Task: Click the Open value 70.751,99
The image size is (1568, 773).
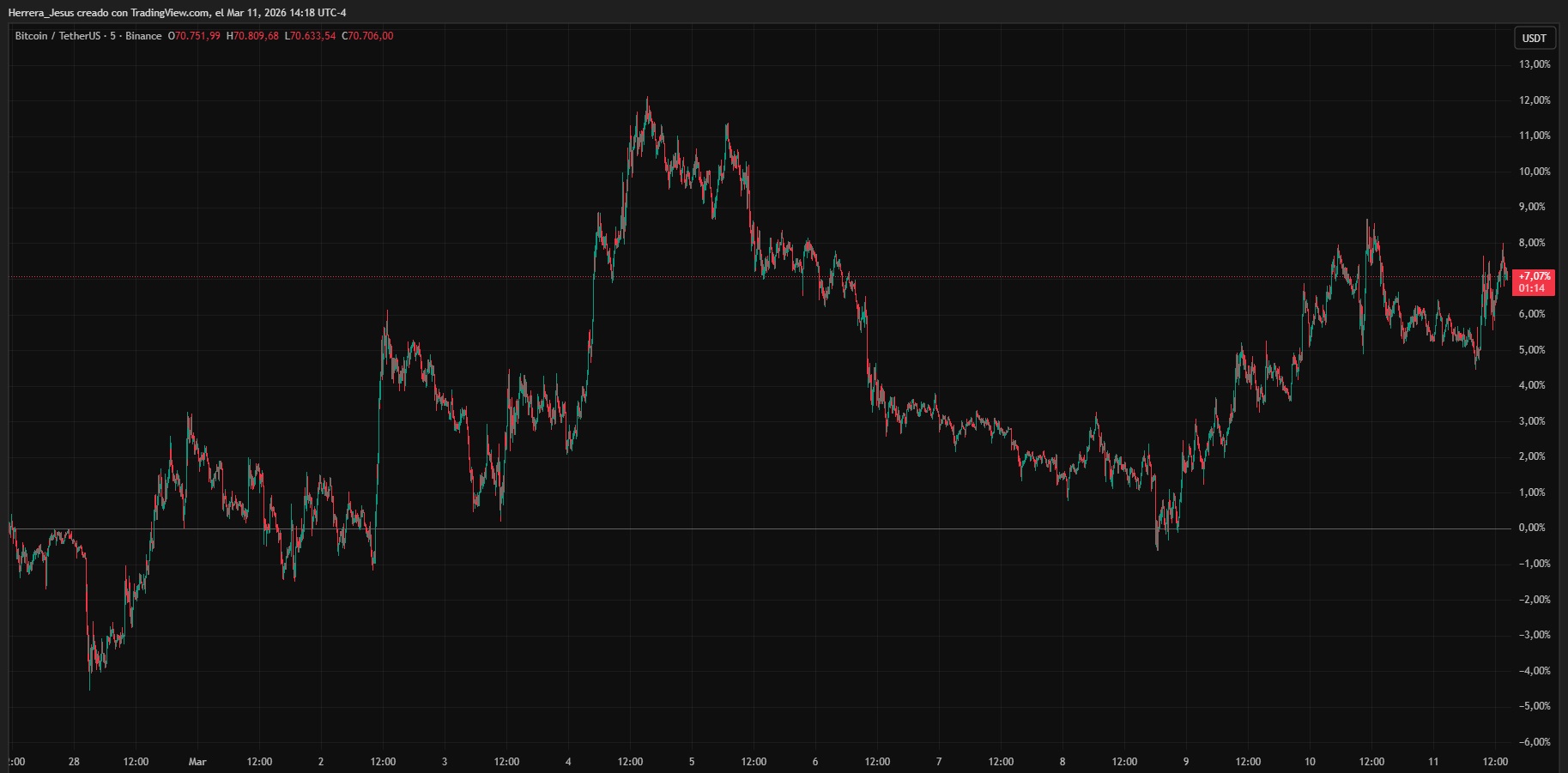Action: (x=197, y=36)
